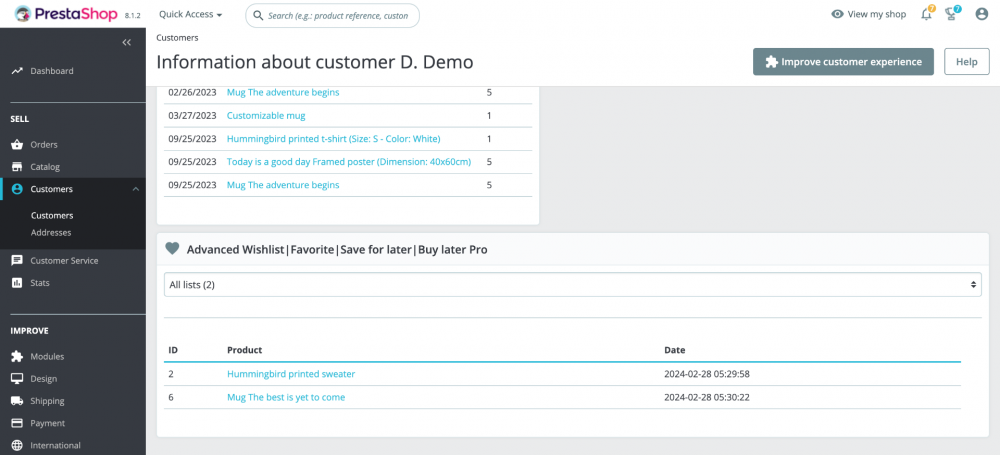Collapse the Customers menu chevron
This screenshot has width=1000, height=455.
(135, 189)
